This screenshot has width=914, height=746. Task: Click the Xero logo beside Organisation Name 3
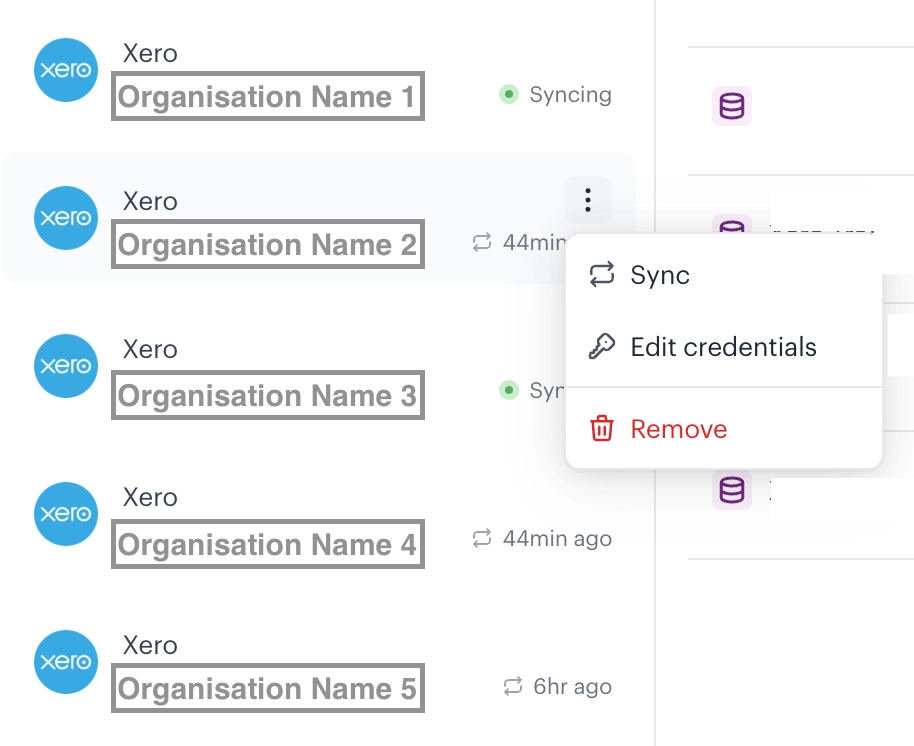[x=66, y=366]
